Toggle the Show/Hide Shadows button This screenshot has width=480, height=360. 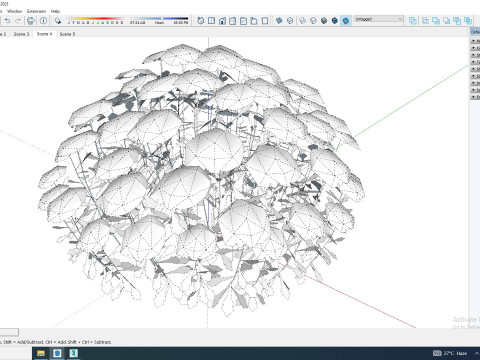click(x=58, y=21)
